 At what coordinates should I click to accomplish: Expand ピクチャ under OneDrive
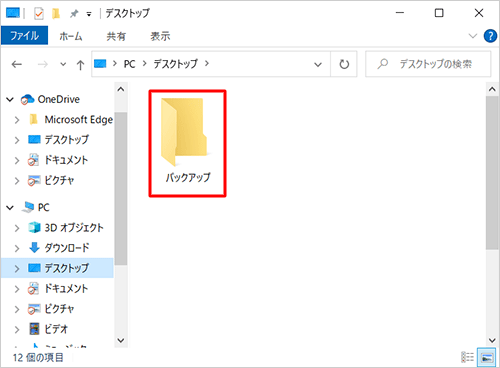[x=17, y=181]
